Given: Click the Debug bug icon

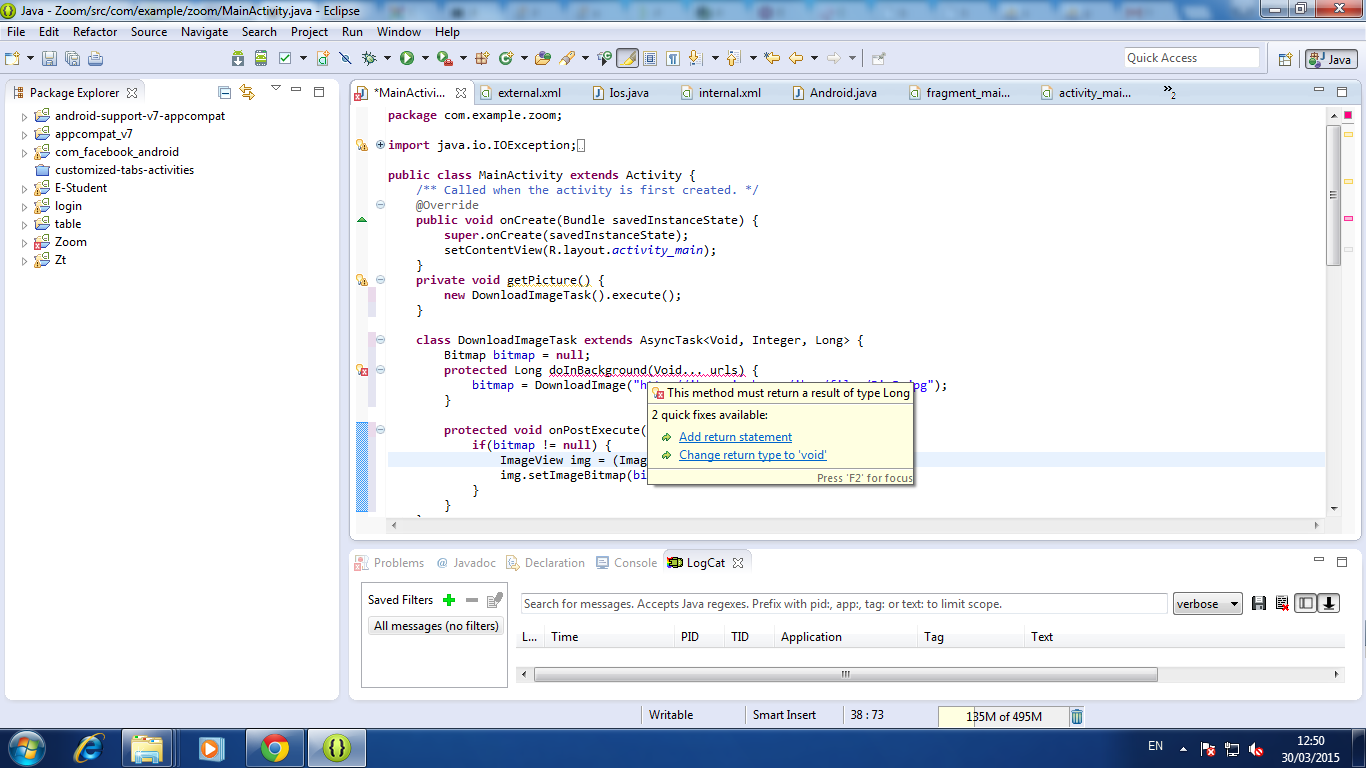Looking at the screenshot, I should point(369,59).
